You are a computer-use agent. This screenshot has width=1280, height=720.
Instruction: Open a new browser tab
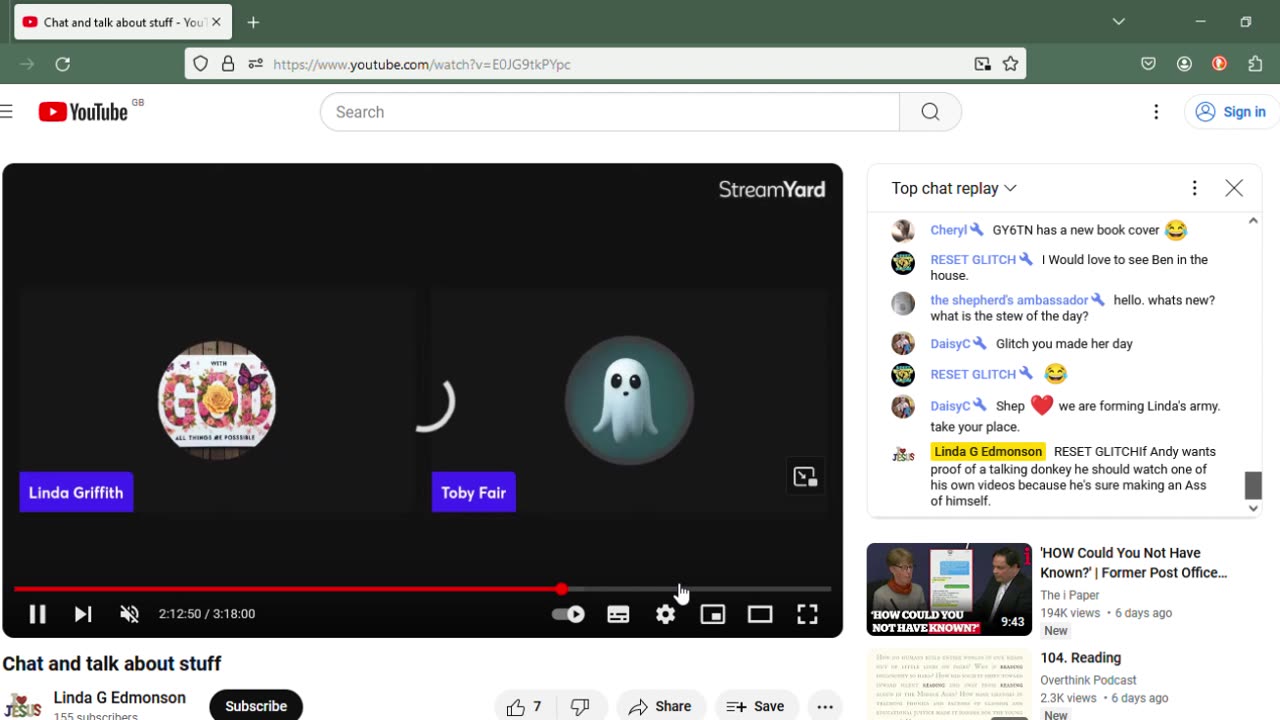(253, 22)
